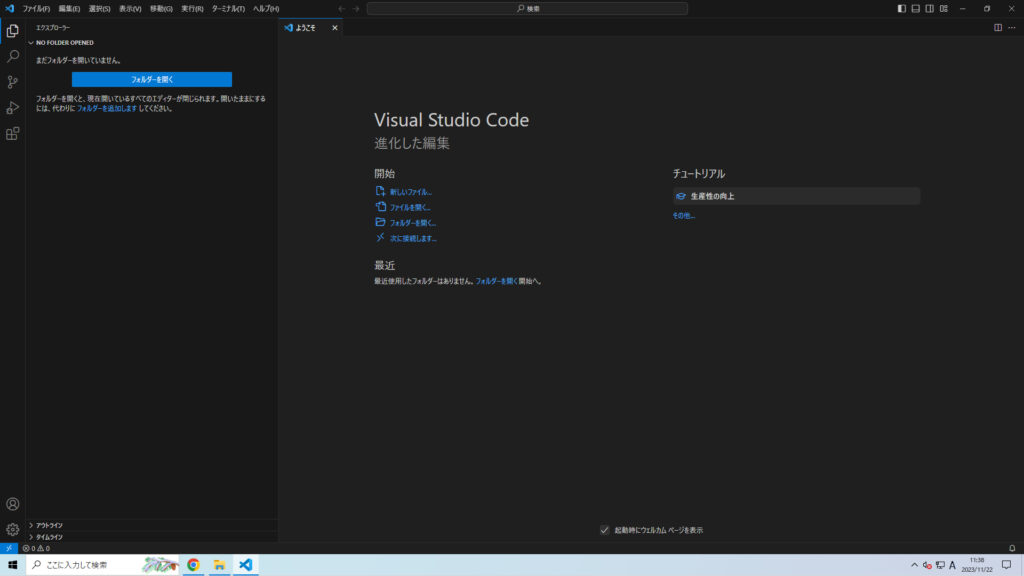This screenshot has width=1024, height=576.
Task: Open the ヘルプ(H) menu
Action: pyautogui.click(x=266, y=8)
